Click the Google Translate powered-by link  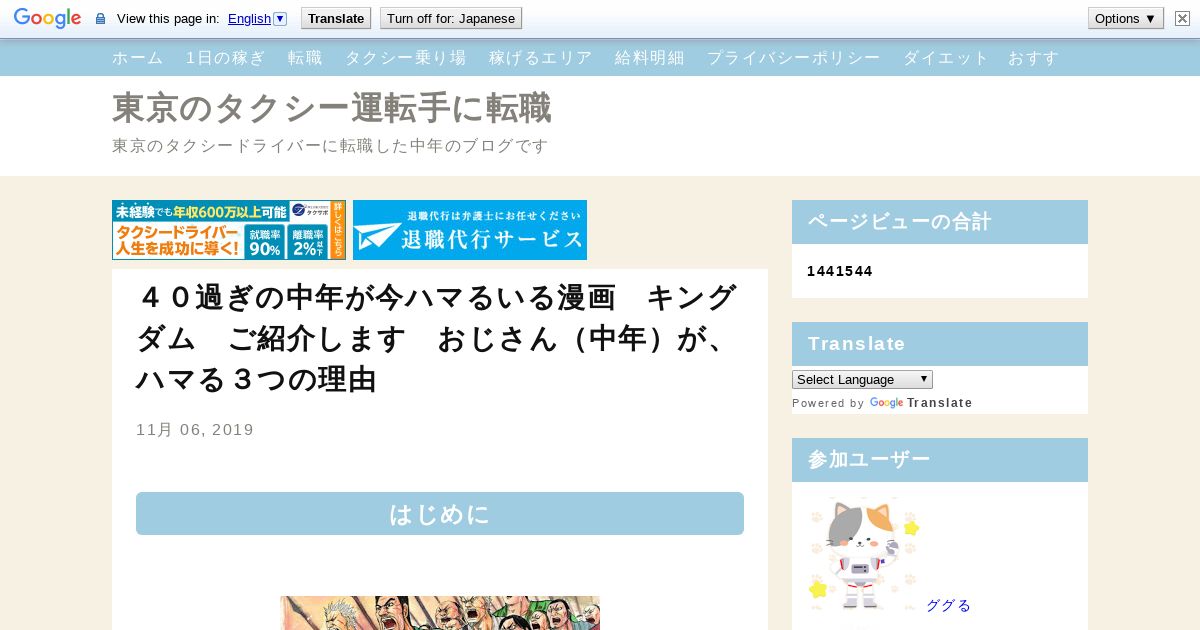(921, 403)
